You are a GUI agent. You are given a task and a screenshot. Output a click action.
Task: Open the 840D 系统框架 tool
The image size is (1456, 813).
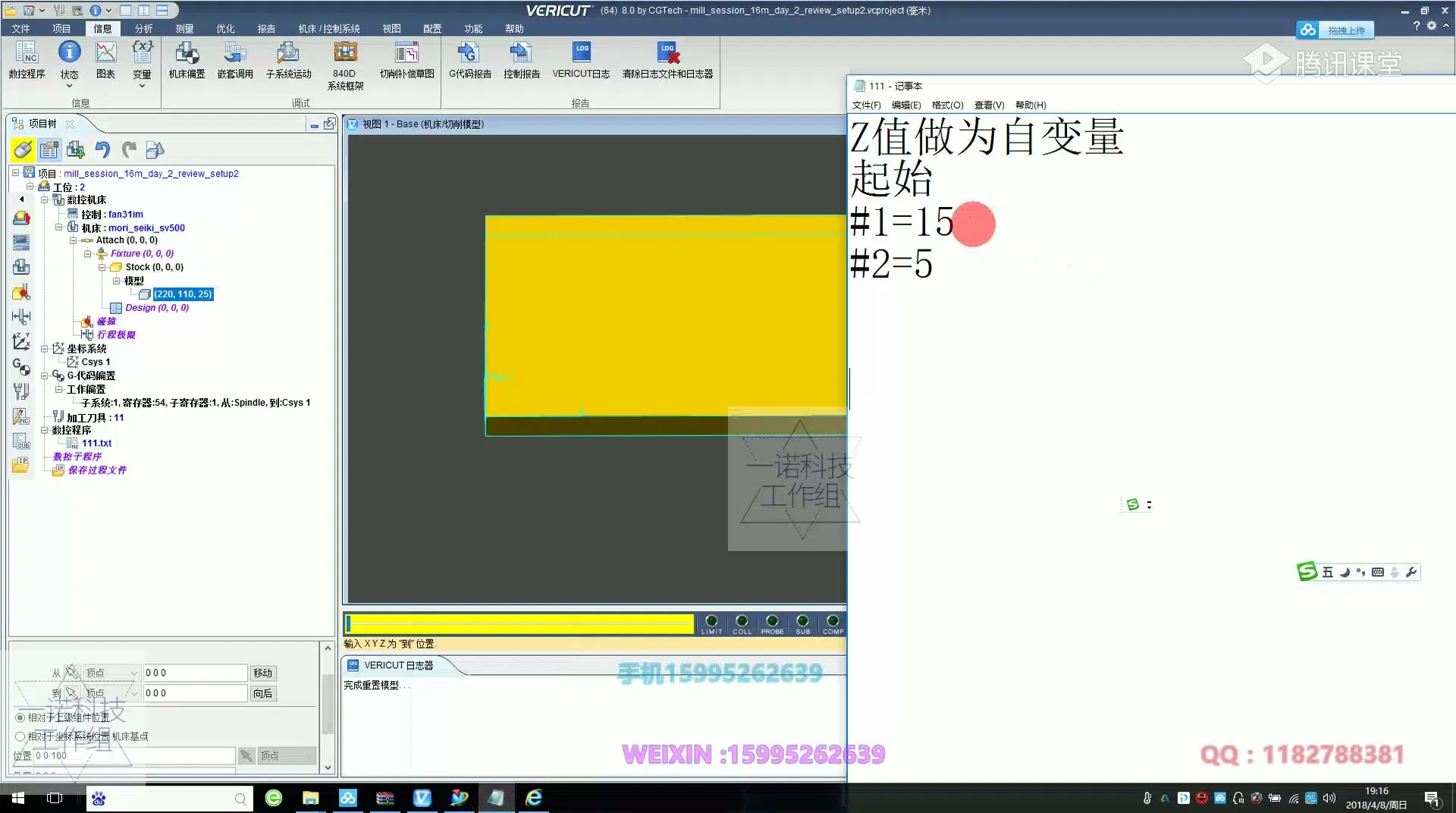click(345, 64)
